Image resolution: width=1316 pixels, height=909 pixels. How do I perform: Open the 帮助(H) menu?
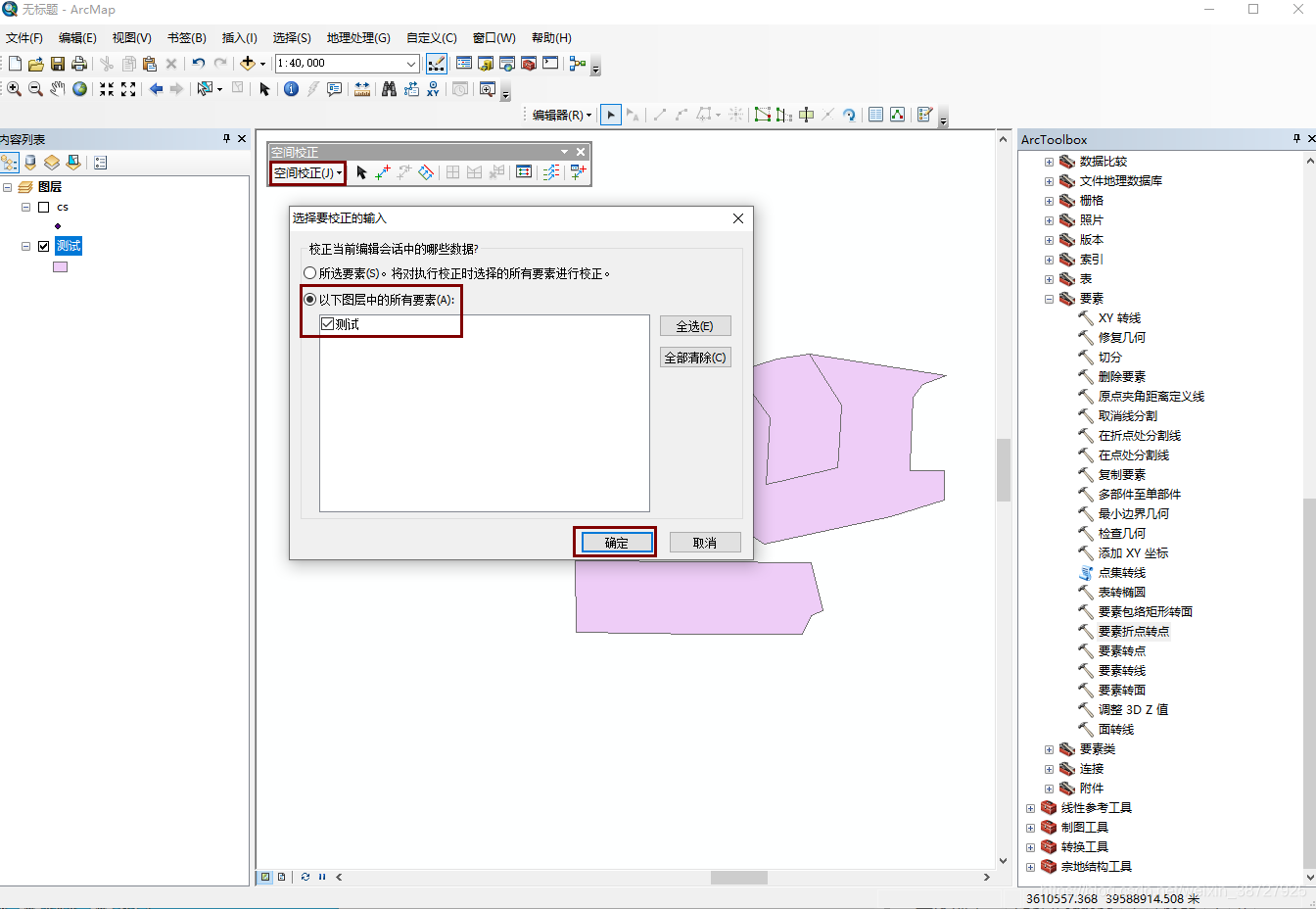coord(551,38)
